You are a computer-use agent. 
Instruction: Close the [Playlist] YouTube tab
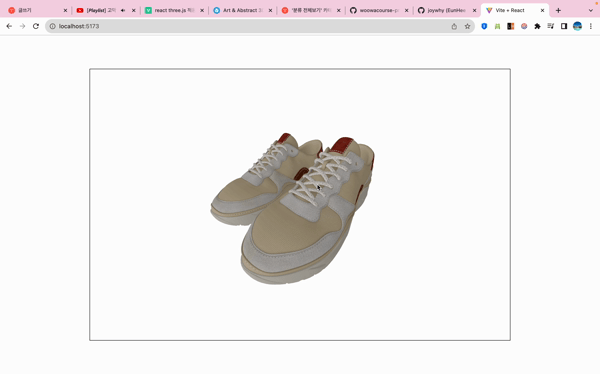pyautogui.click(x=134, y=10)
